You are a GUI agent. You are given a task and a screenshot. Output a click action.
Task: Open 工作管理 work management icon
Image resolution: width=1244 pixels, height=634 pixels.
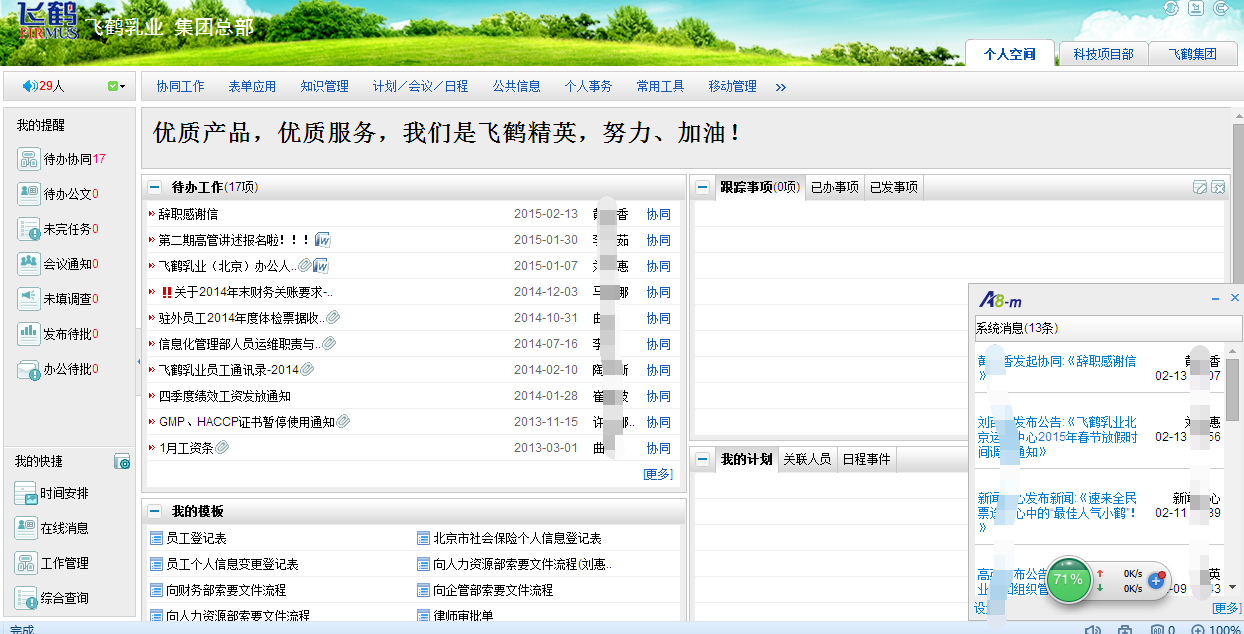pyautogui.click(x=26, y=563)
